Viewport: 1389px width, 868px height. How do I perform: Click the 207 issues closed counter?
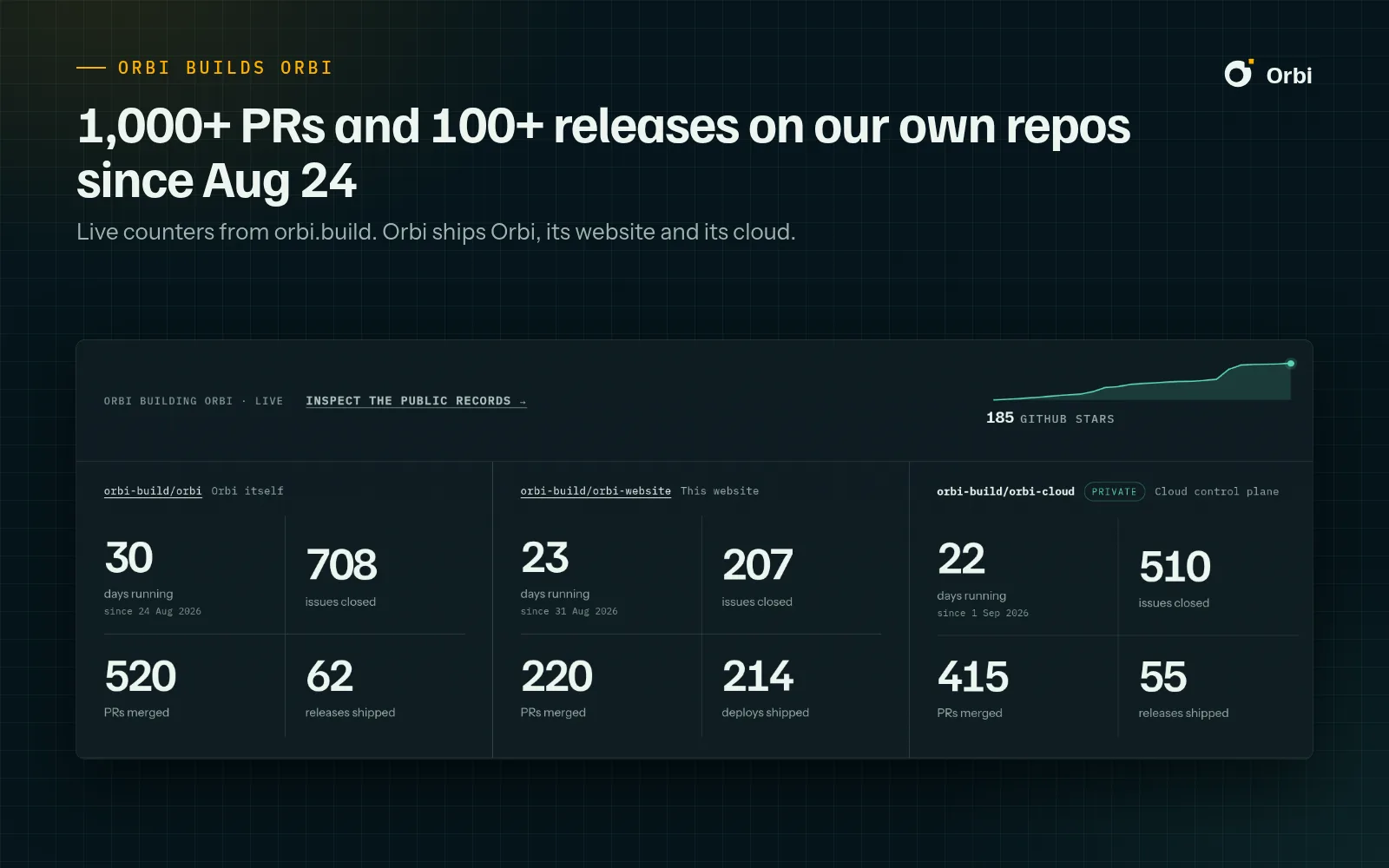(757, 576)
